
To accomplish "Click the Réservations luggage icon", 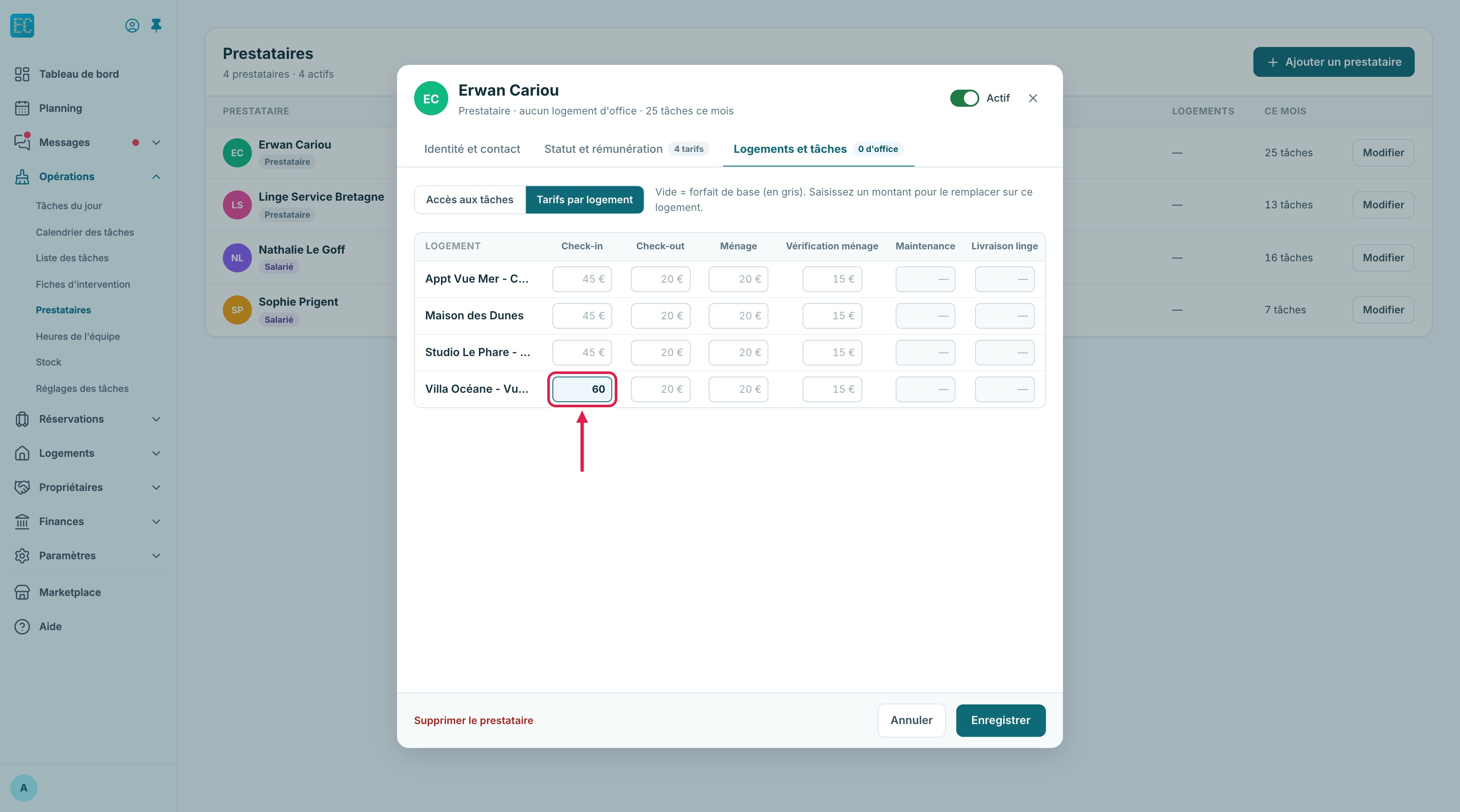I will coord(22,419).
